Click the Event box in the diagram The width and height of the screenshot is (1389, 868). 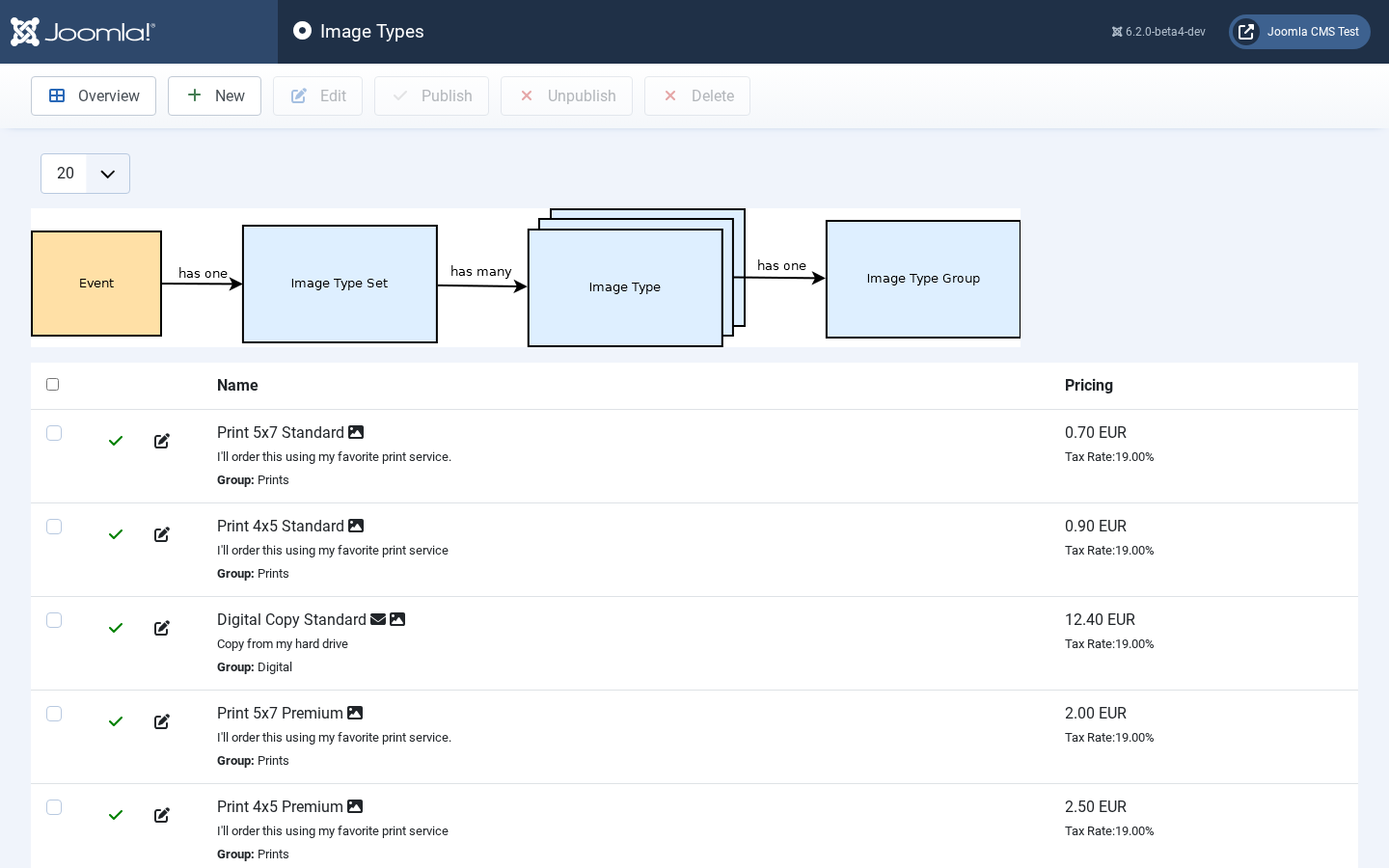click(x=96, y=284)
